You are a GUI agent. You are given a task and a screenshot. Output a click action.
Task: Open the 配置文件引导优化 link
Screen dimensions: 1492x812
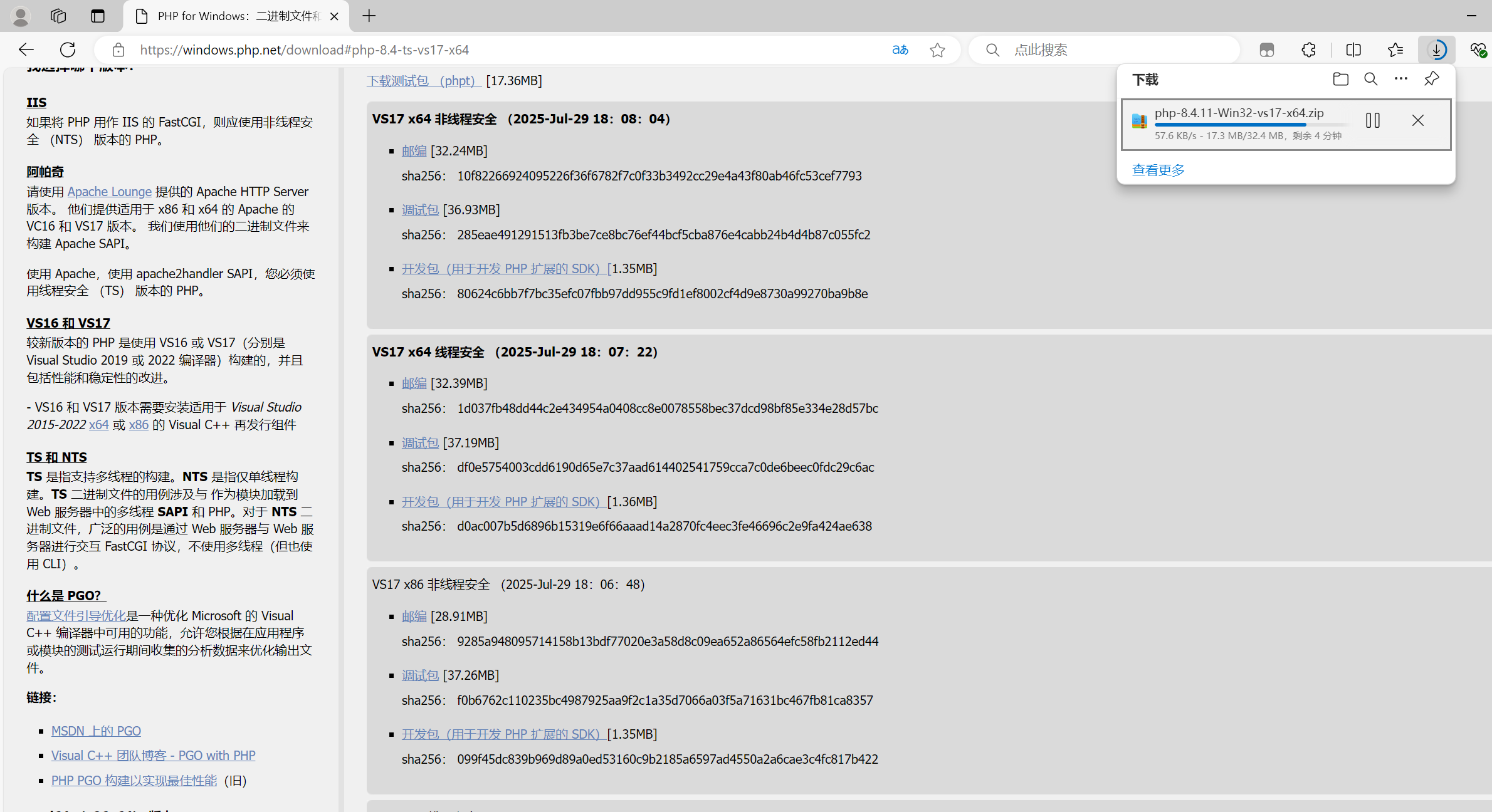click(x=76, y=616)
